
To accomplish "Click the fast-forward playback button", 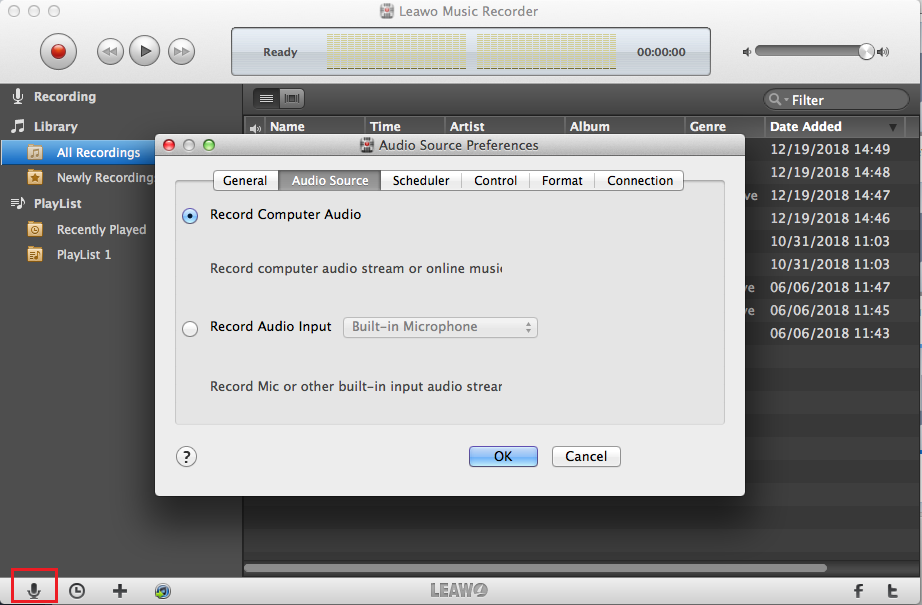I will point(180,51).
